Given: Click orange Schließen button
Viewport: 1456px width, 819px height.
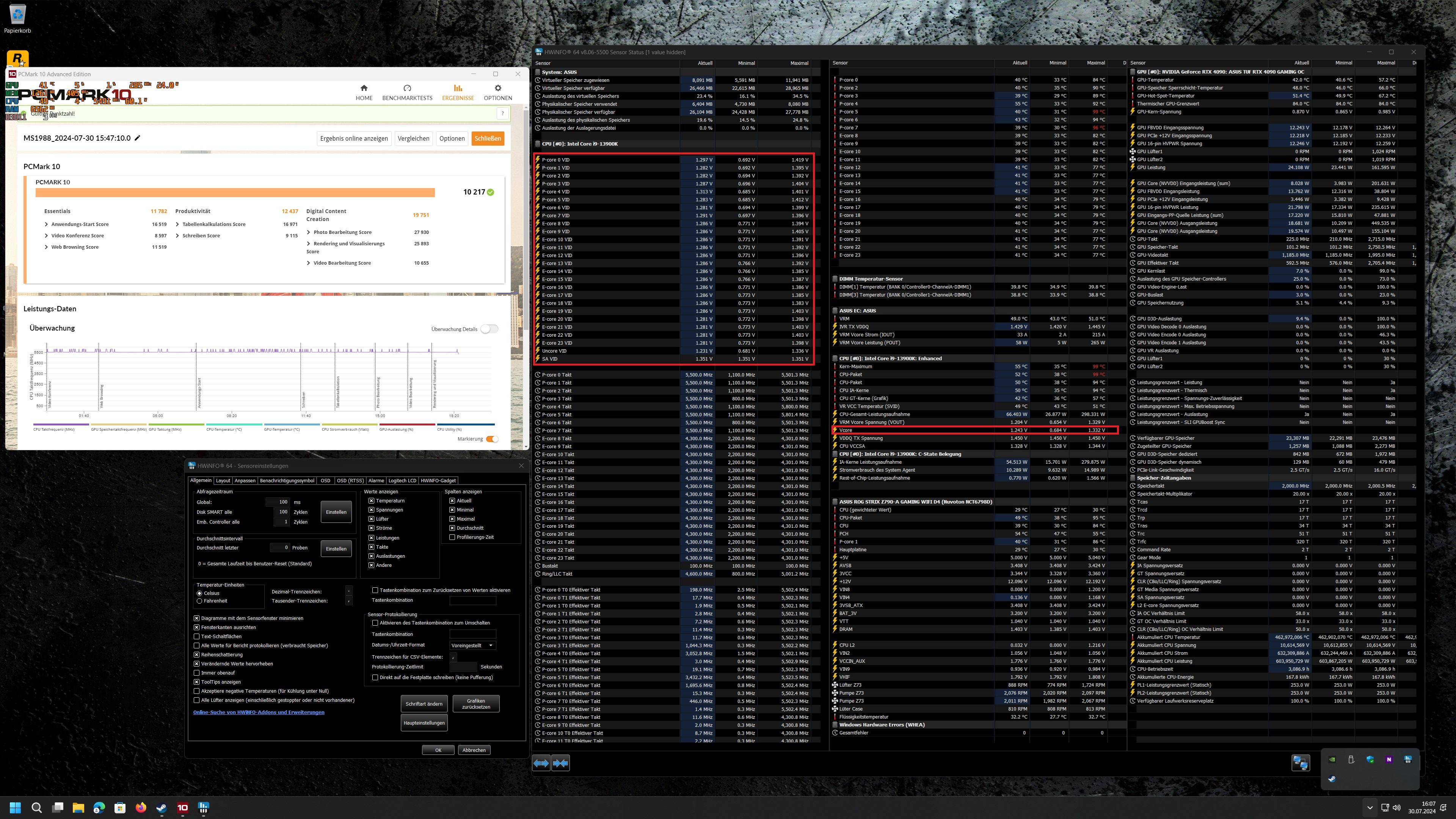Looking at the screenshot, I should tap(488, 138).
